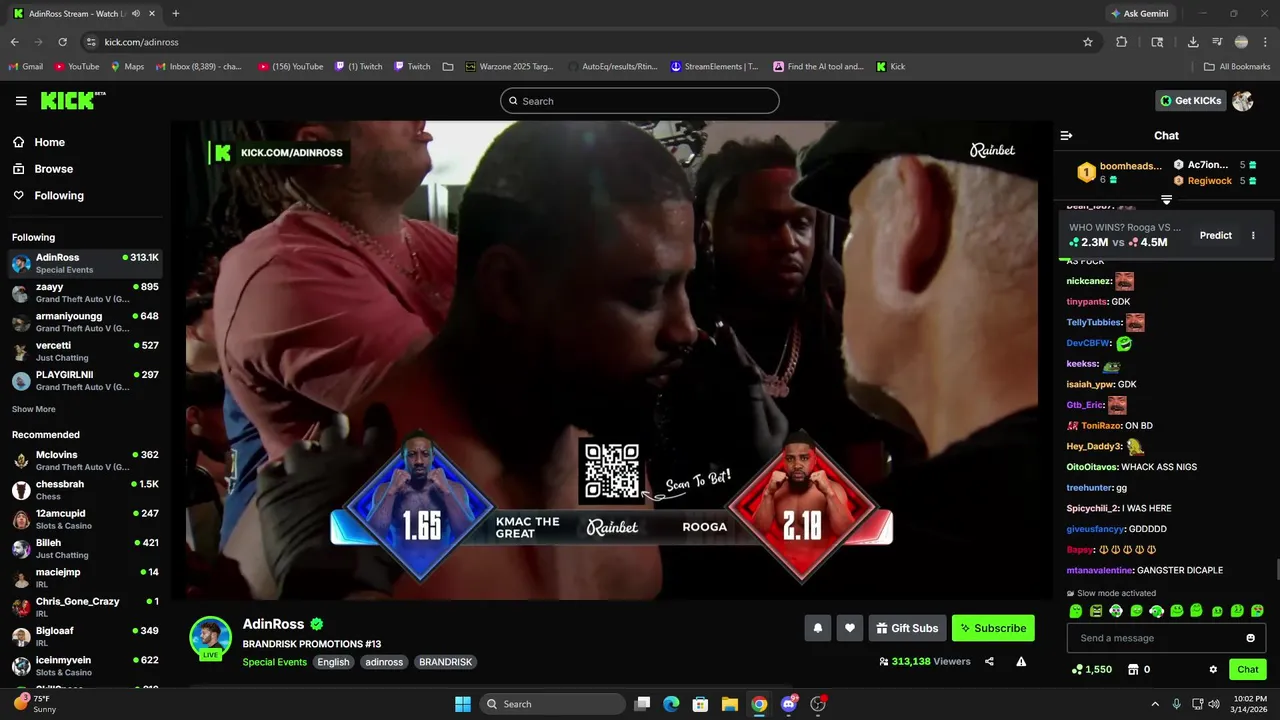Open zaayy channel in Following list
1280x720 pixels.
[85, 293]
